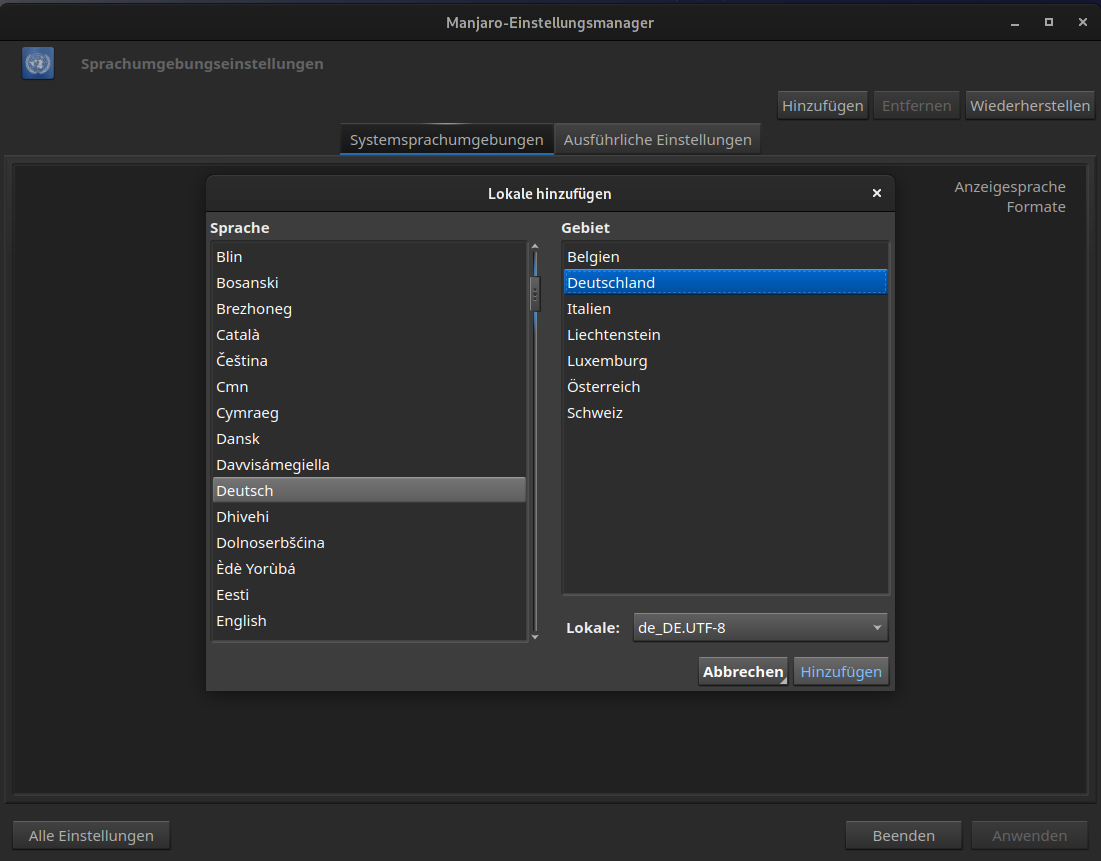The image size is (1101, 861).
Task: Open Ausführliche Einstellungen tab
Action: (657, 140)
